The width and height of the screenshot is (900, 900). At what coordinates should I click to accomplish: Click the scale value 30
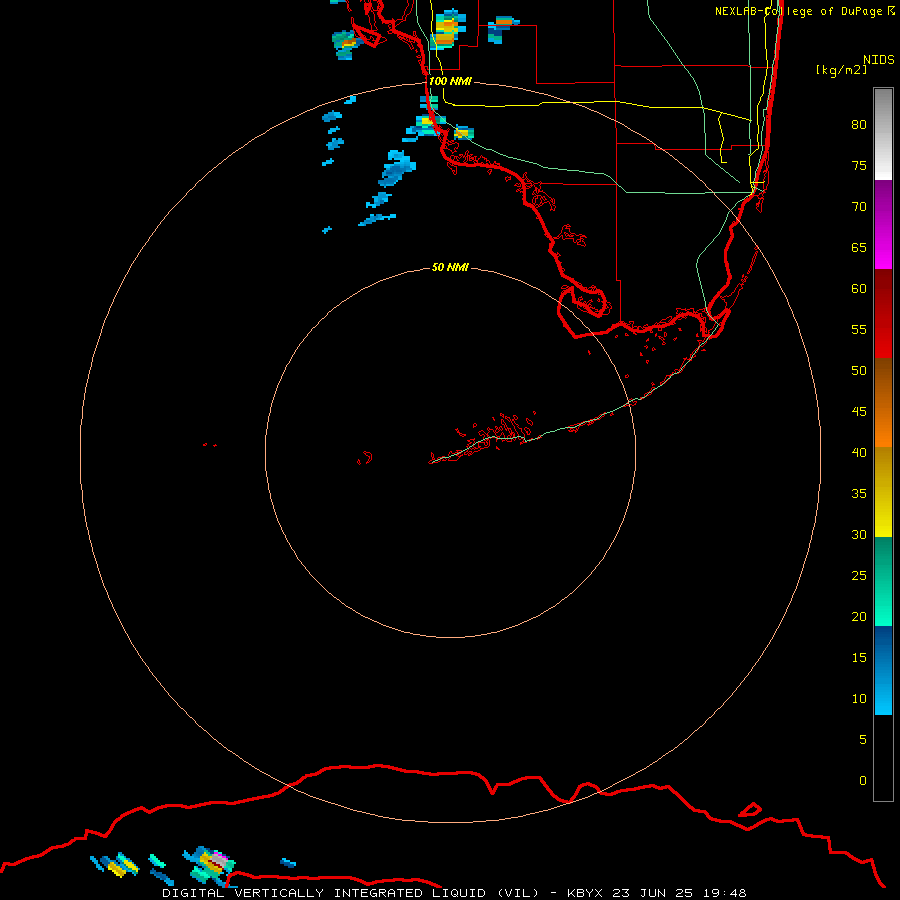coord(859,534)
